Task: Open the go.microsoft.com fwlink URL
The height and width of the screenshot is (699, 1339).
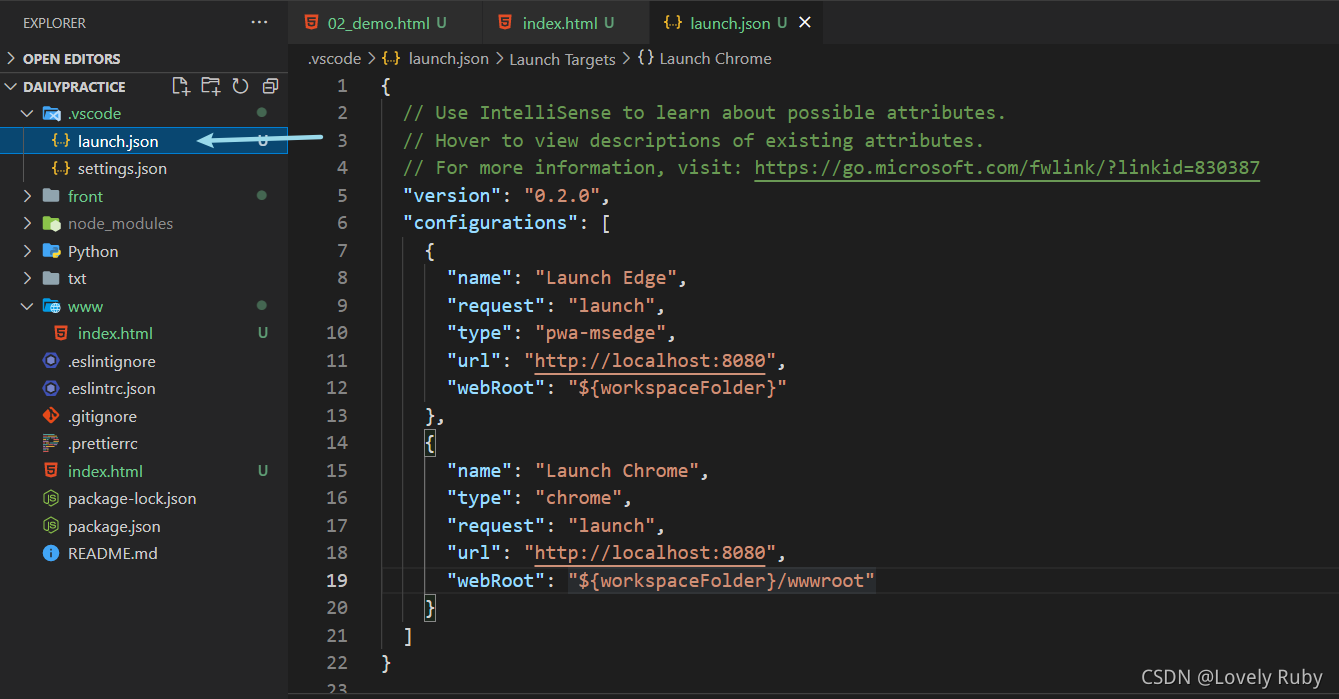Action: [x=1007, y=168]
